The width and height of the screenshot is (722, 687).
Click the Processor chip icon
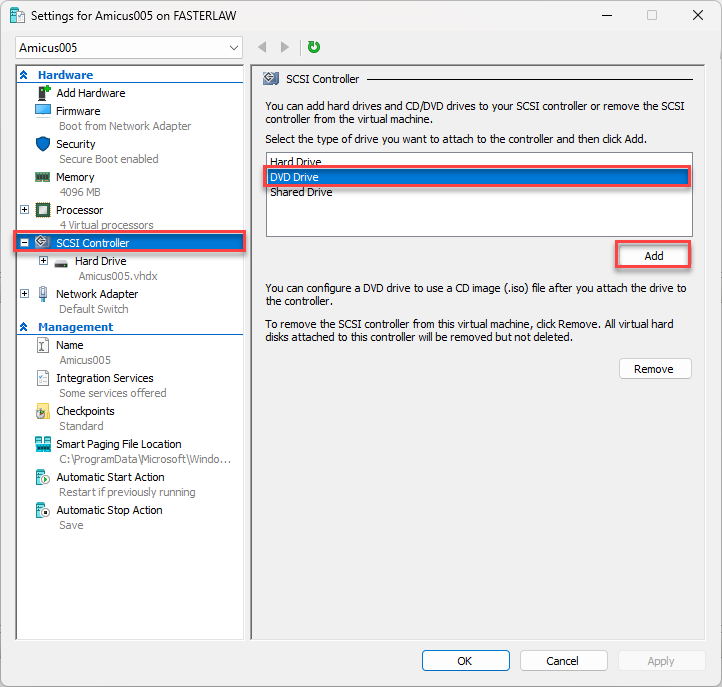[x=43, y=210]
